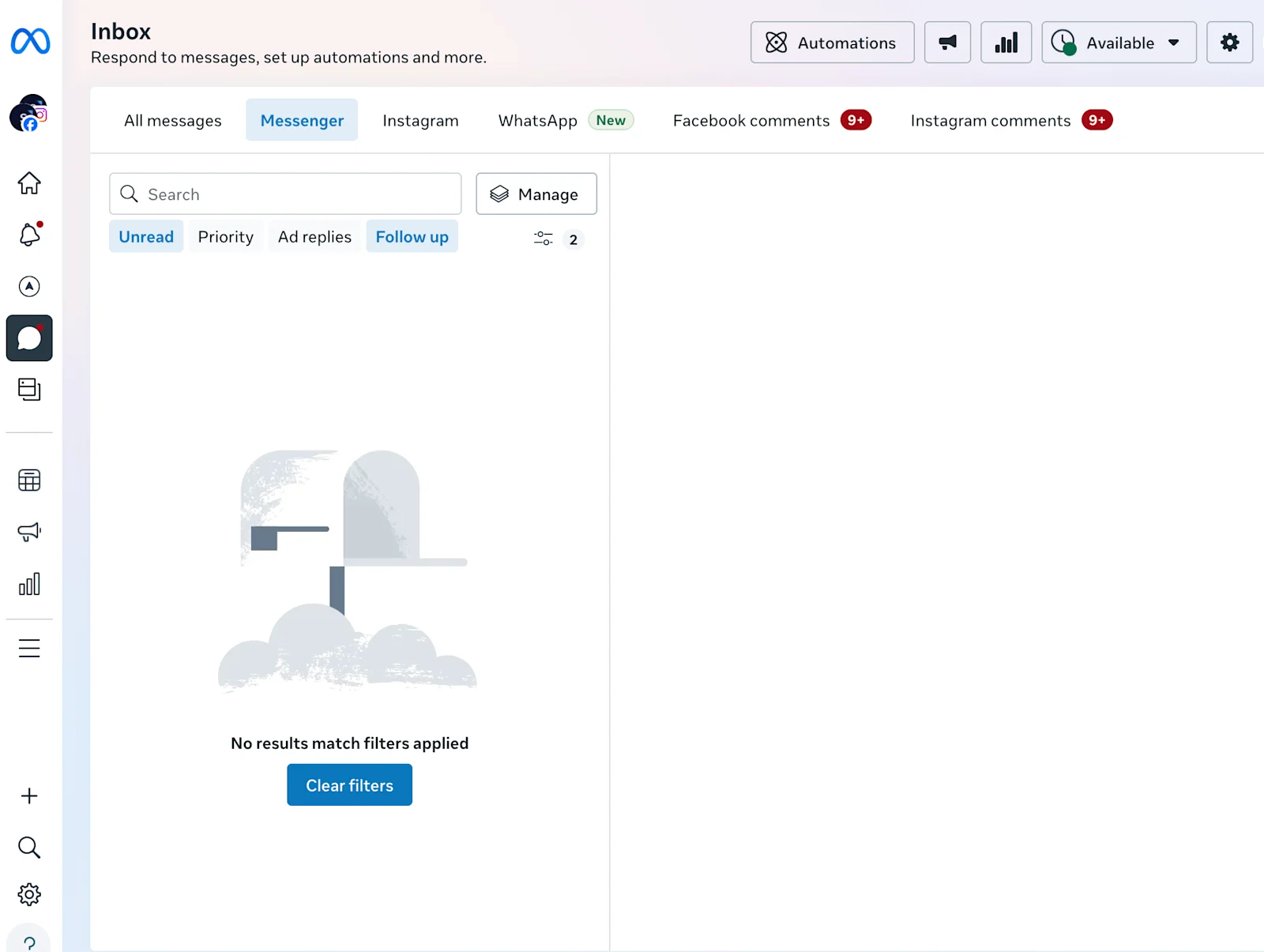Open the Facebook comments tab
Viewport: 1264px width, 952px height.
[x=750, y=120]
